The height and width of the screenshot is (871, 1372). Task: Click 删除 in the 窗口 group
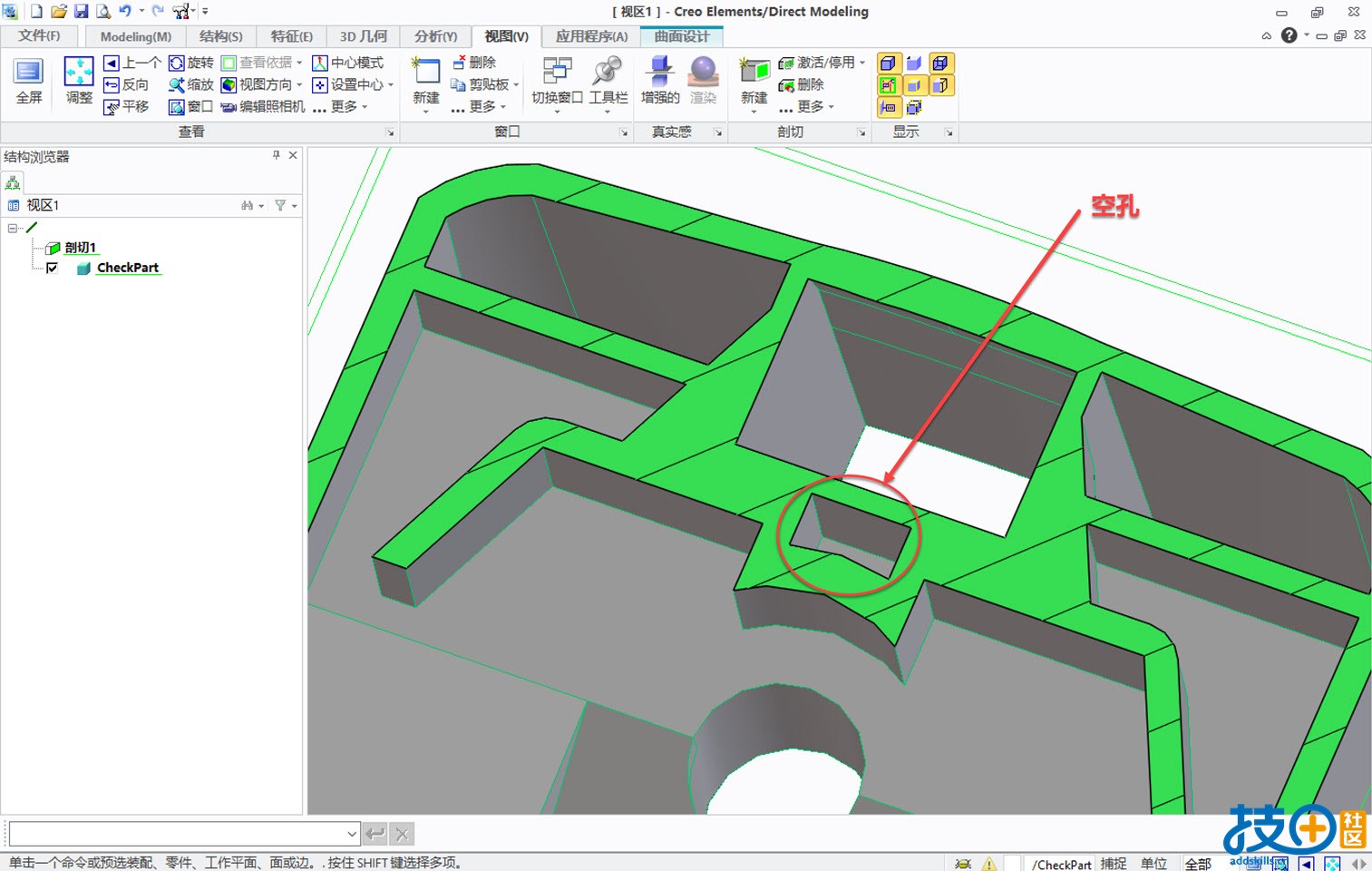coord(474,63)
